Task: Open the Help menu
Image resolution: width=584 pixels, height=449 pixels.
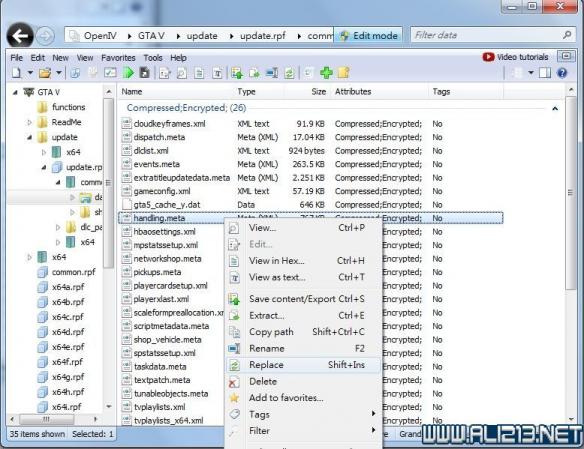Action: (178, 58)
